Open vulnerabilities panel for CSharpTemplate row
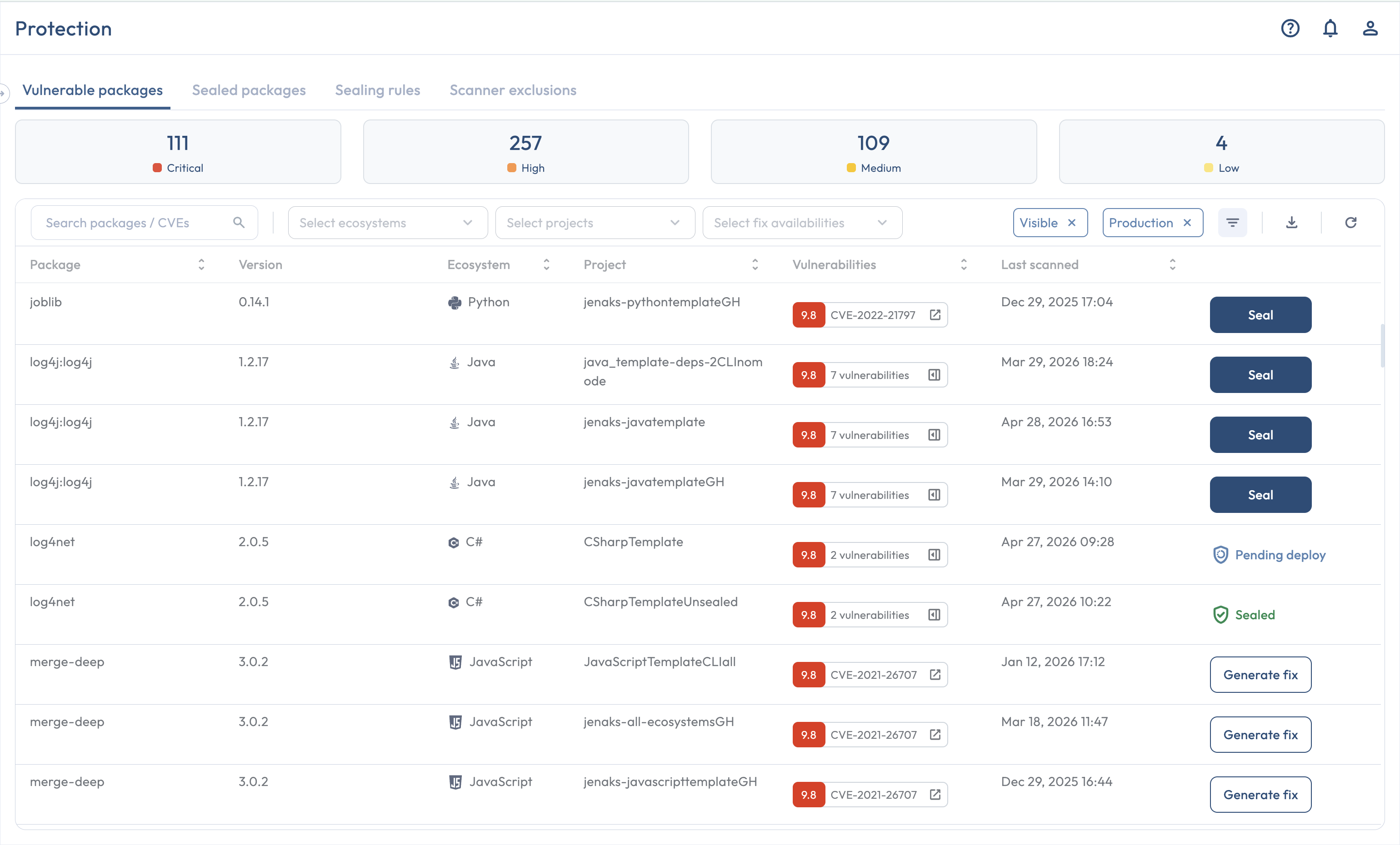This screenshot has height=845, width=1400. click(934, 555)
